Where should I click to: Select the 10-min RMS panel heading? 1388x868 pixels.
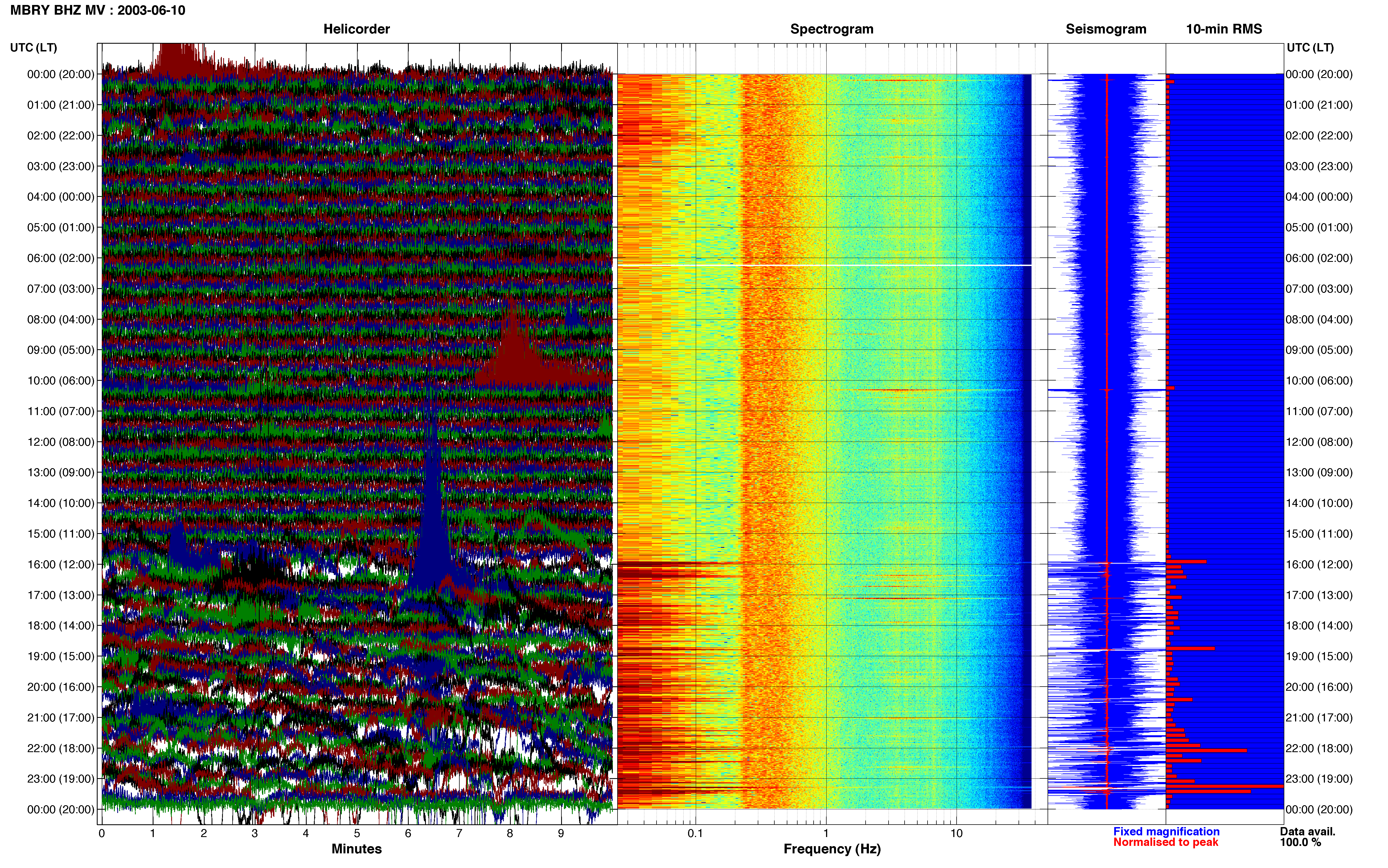point(1224,29)
